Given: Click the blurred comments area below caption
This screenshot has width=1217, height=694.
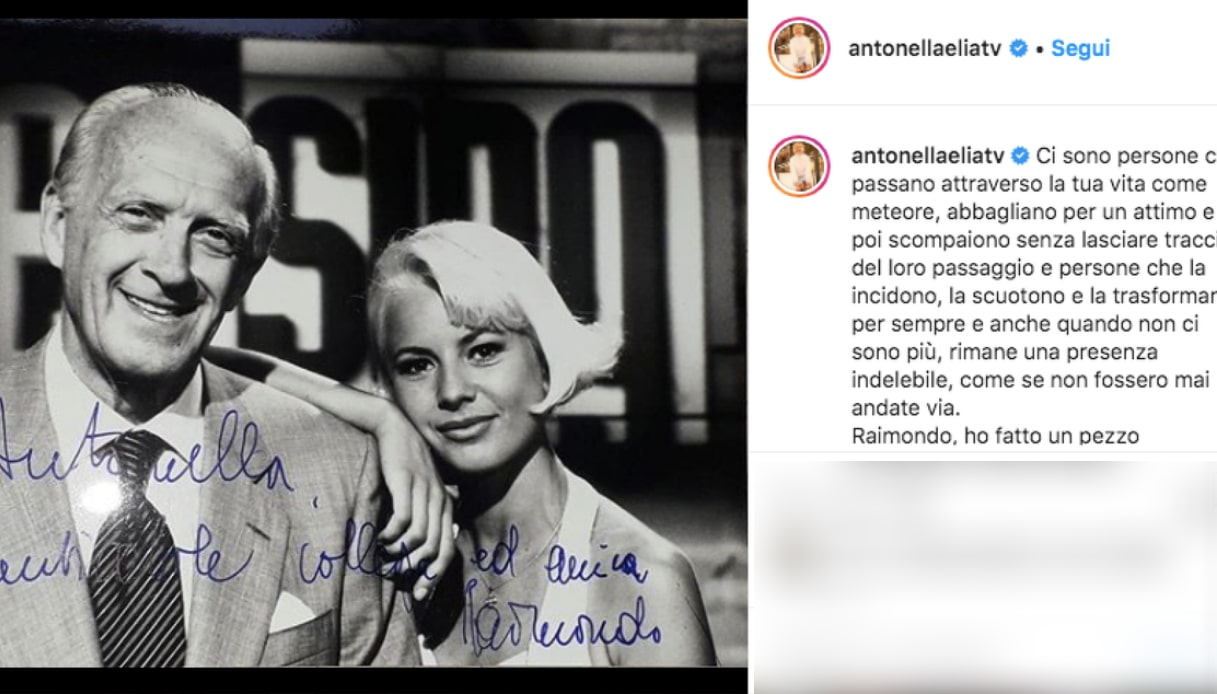Looking at the screenshot, I should pyautogui.click(x=984, y=572).
